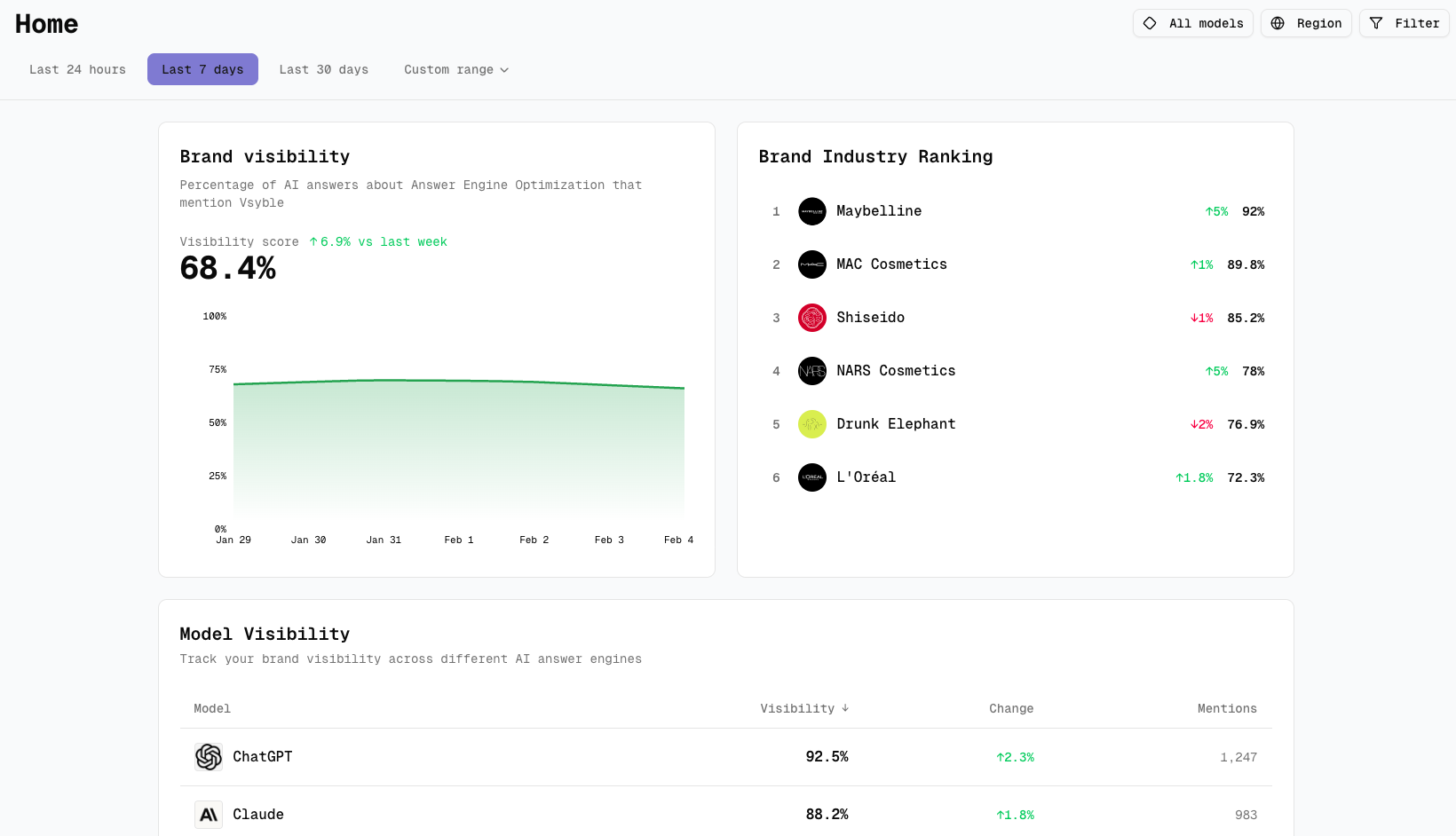Click the red Shiseido logo icon
1456x836 pixels.
pos(811,318)
